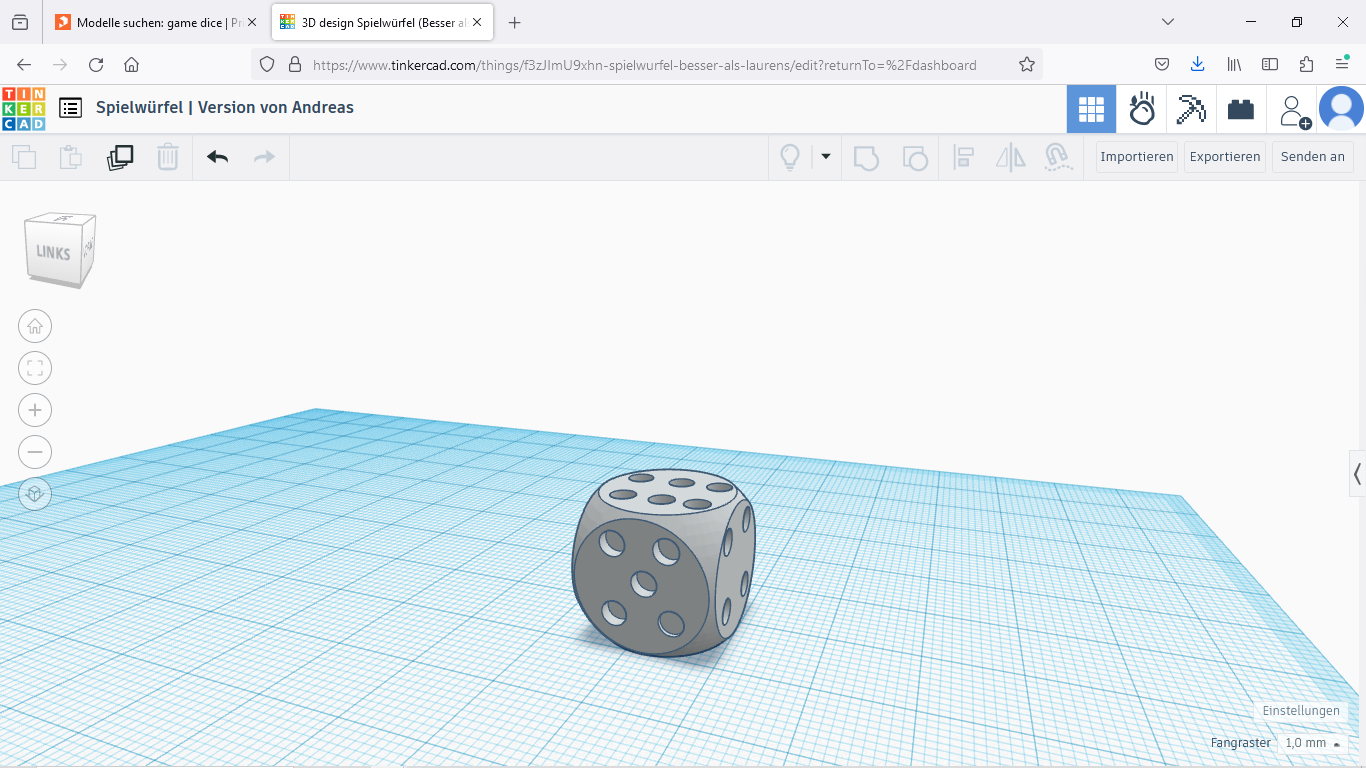The image size is (1366, 768).
Task: Click the invite collaborator icon
Action: (x=1295, y=110)
